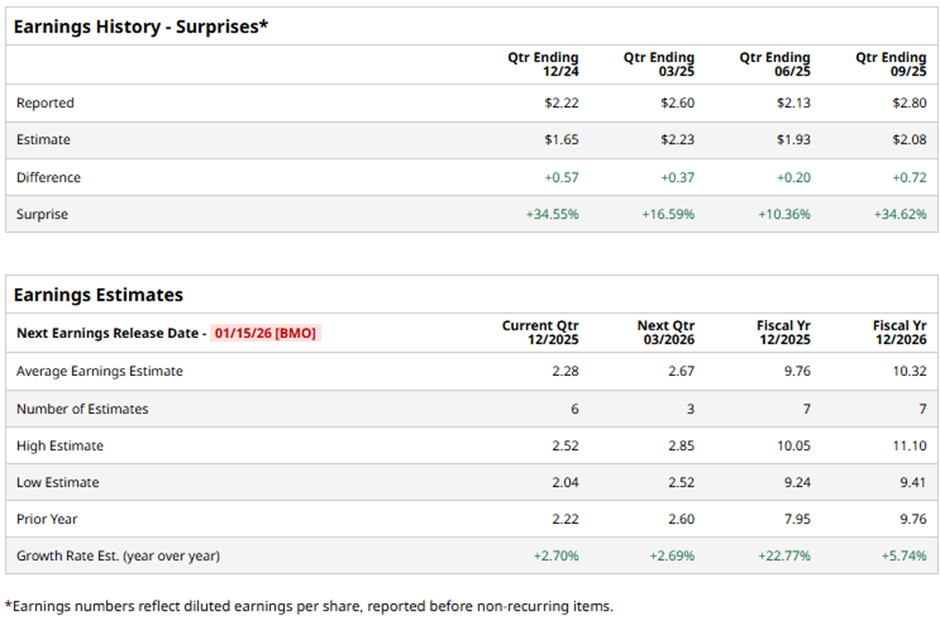Select the Qtr Ending 09/25 column header
The image size is (940, 625).
[x=891, y=65]
